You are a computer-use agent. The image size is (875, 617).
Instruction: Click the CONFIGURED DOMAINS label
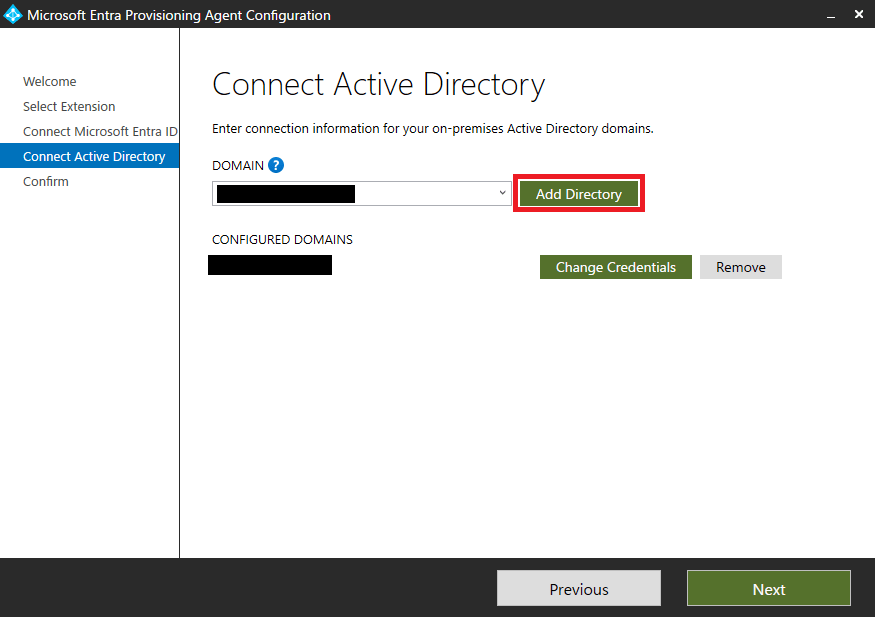[x=282, y=240]
